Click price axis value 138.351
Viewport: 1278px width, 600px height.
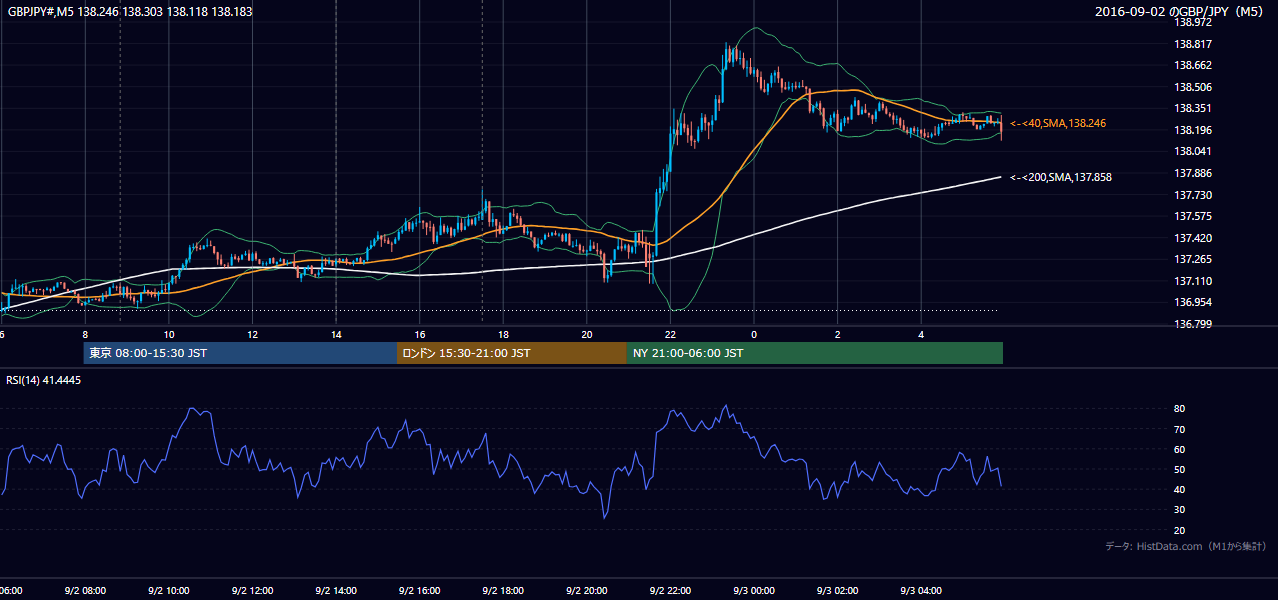[x=1195, y=109]
